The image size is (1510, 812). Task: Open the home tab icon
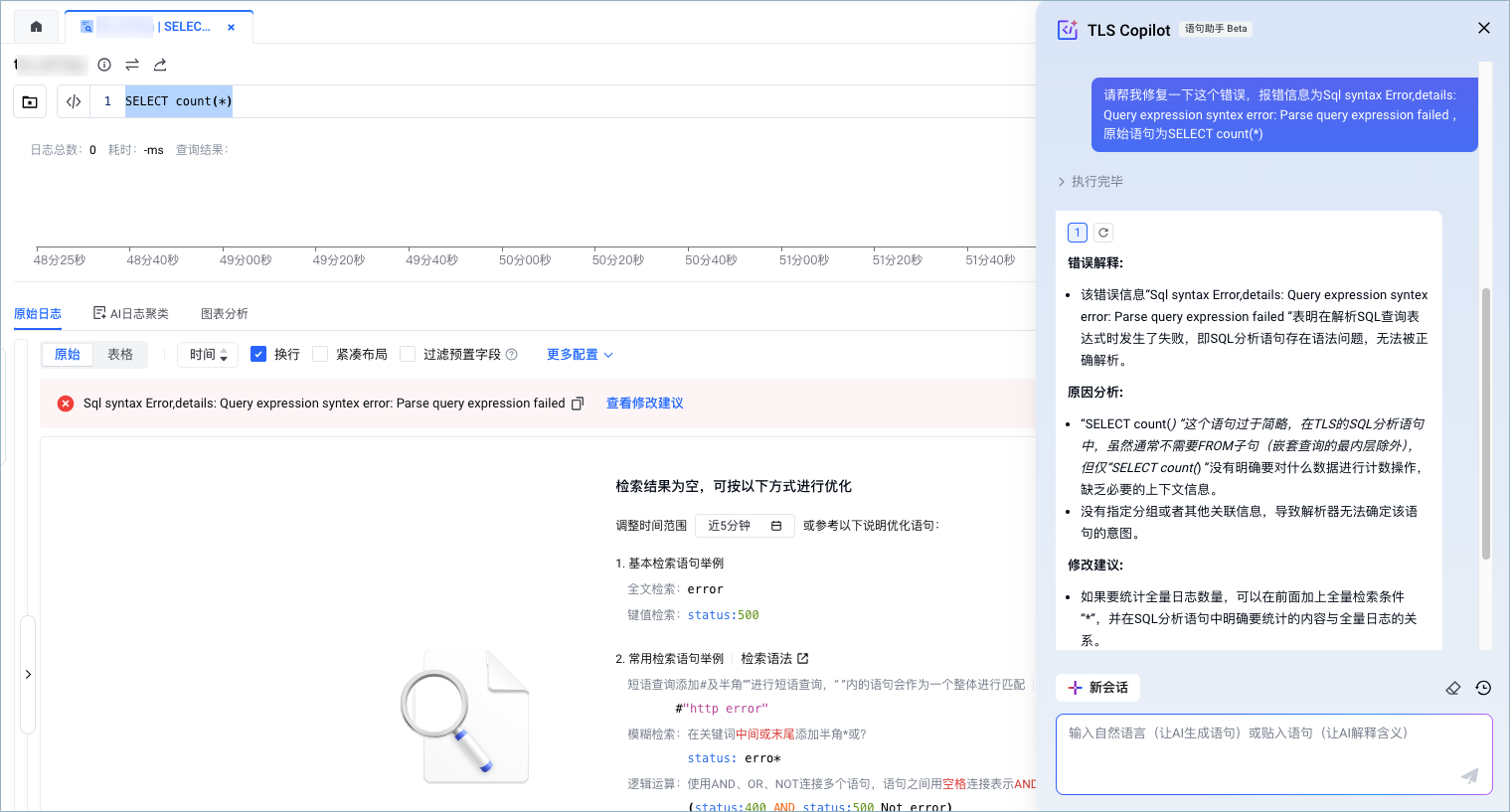[37, 27]
